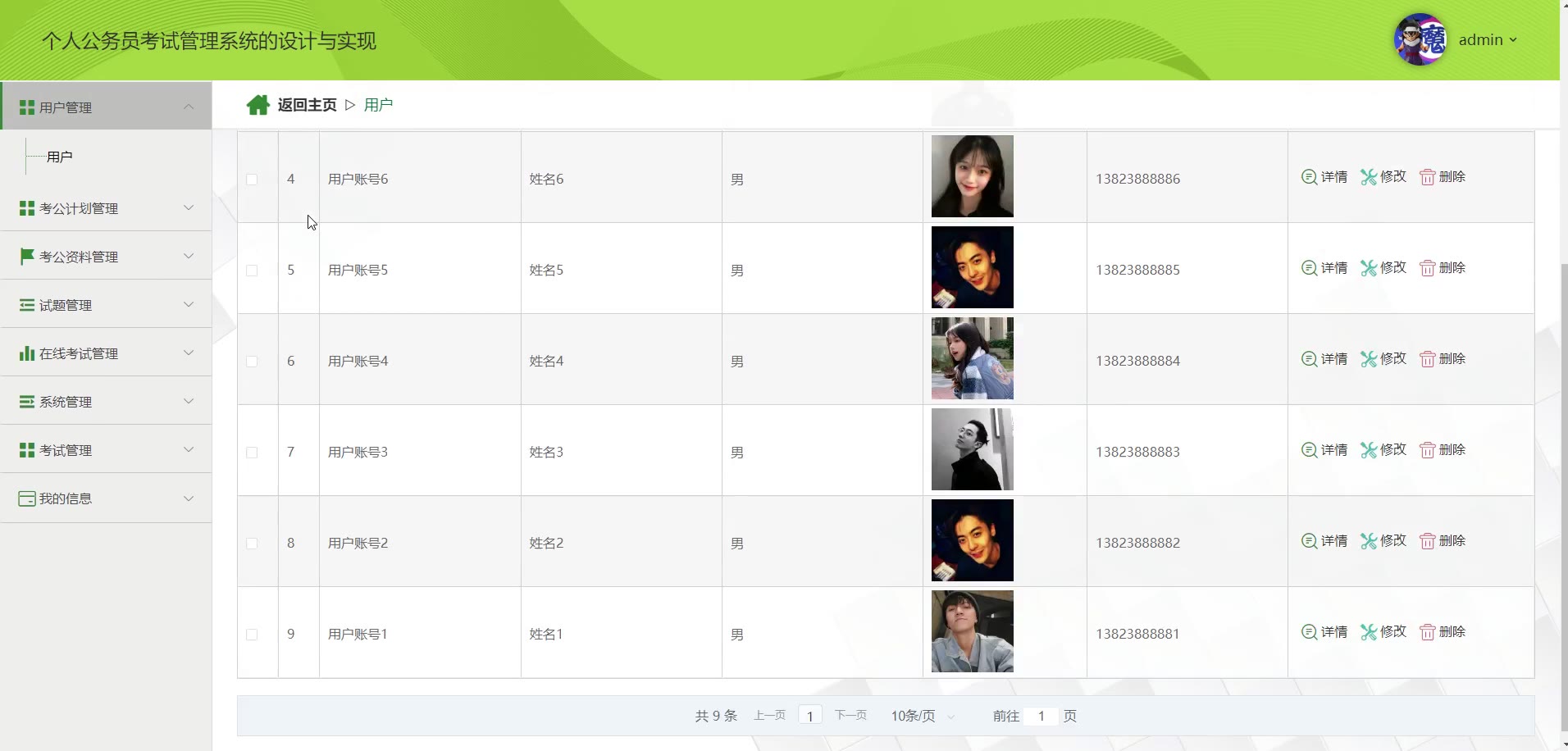Click the name cell 姓名2
Viewport: 1568px width, 751px height.
(x=546, y=543)
